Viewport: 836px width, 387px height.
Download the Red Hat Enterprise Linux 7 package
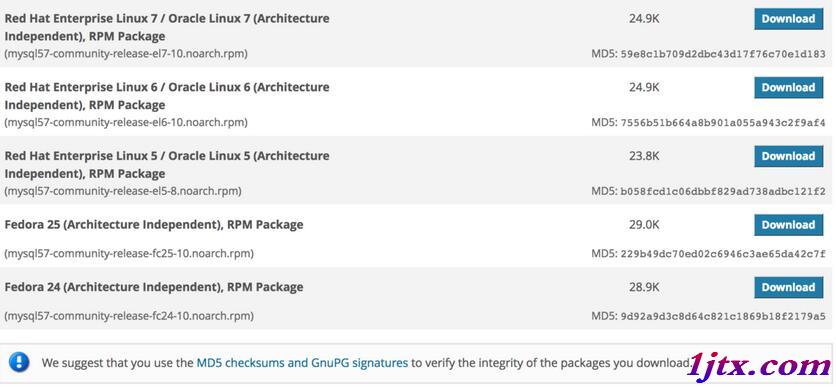click(788, 19)
